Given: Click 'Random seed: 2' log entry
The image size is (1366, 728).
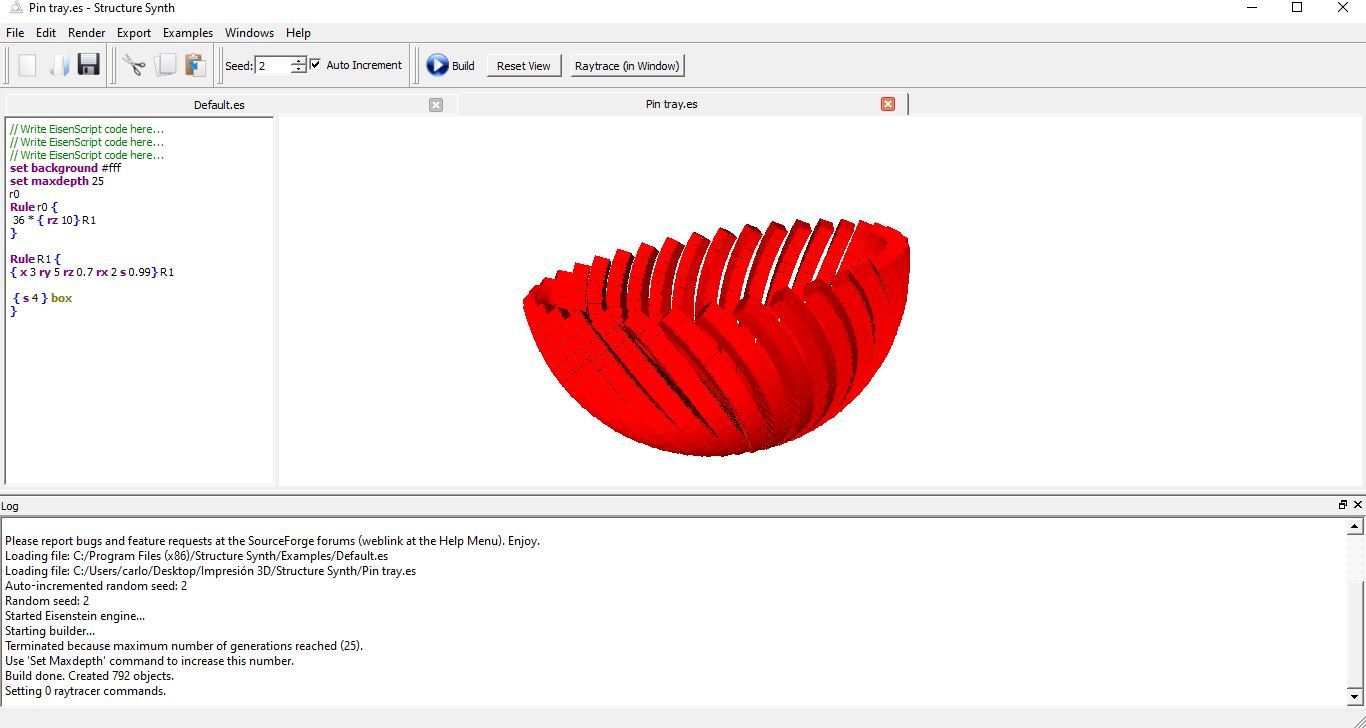Looking at the screenshot, I should click(x=47, y=601).
